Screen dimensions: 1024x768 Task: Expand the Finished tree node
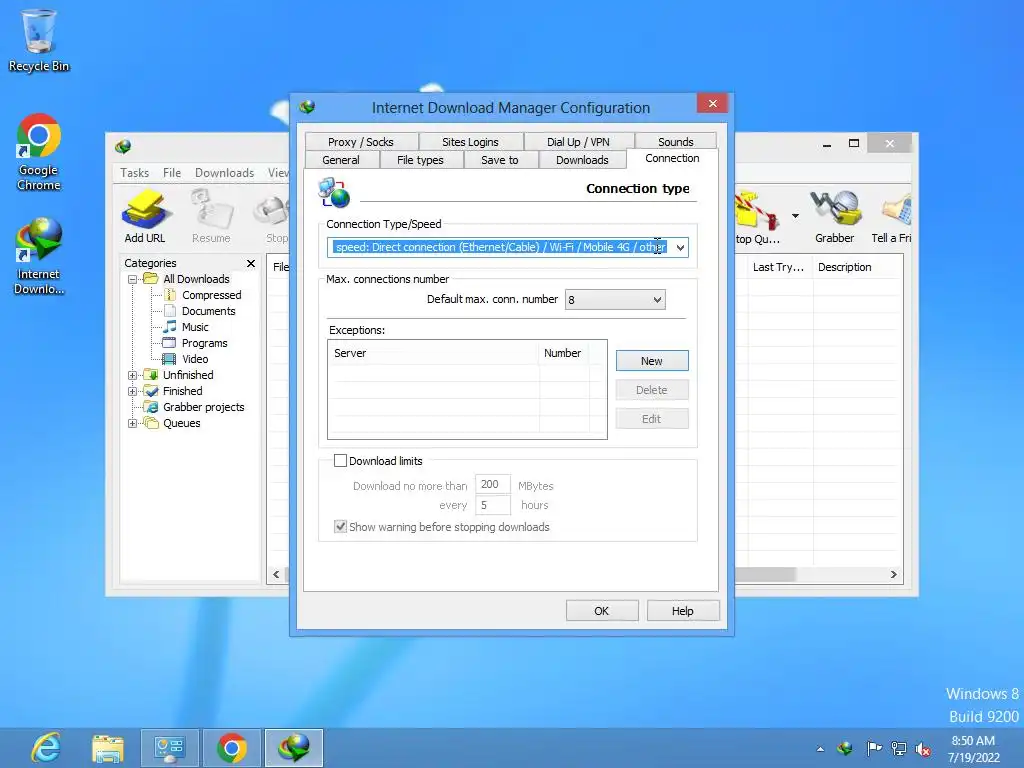[x=133, y=391]
